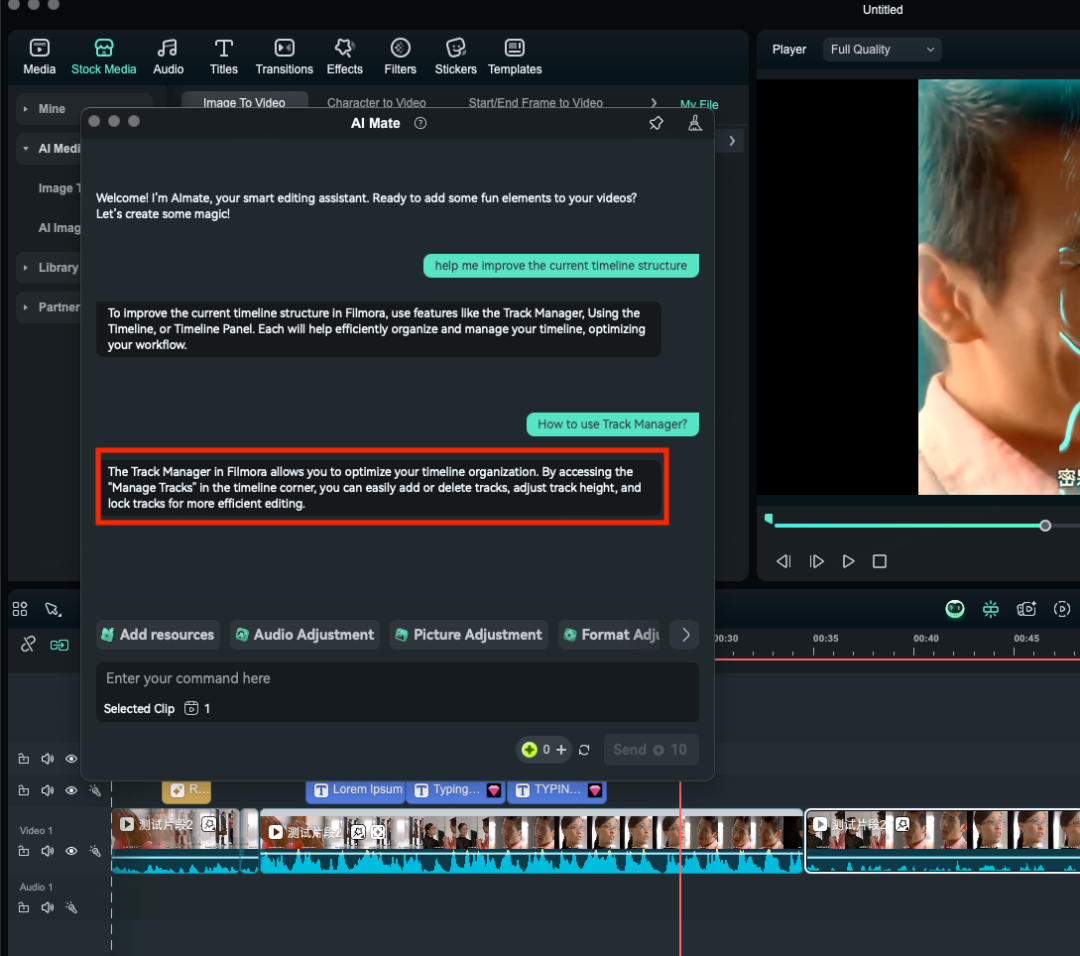Click the Picture Adjustment suggestion
The image size is (1080, 956).
click(x=469, y=634)
